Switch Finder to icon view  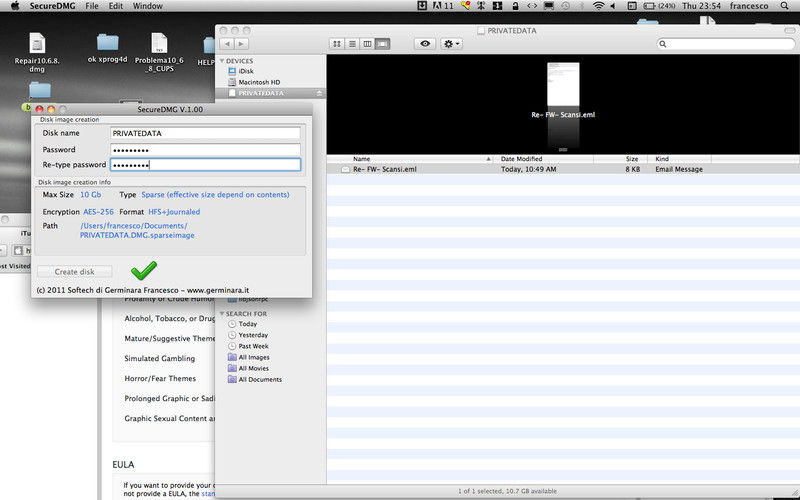coord(337,44)
